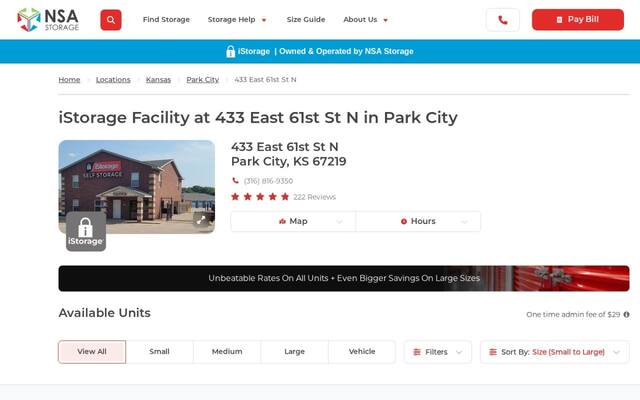The width and height of the screenshot is (640, 400).
Task: Click the phone call icon button in header
Action: point(503,20)
